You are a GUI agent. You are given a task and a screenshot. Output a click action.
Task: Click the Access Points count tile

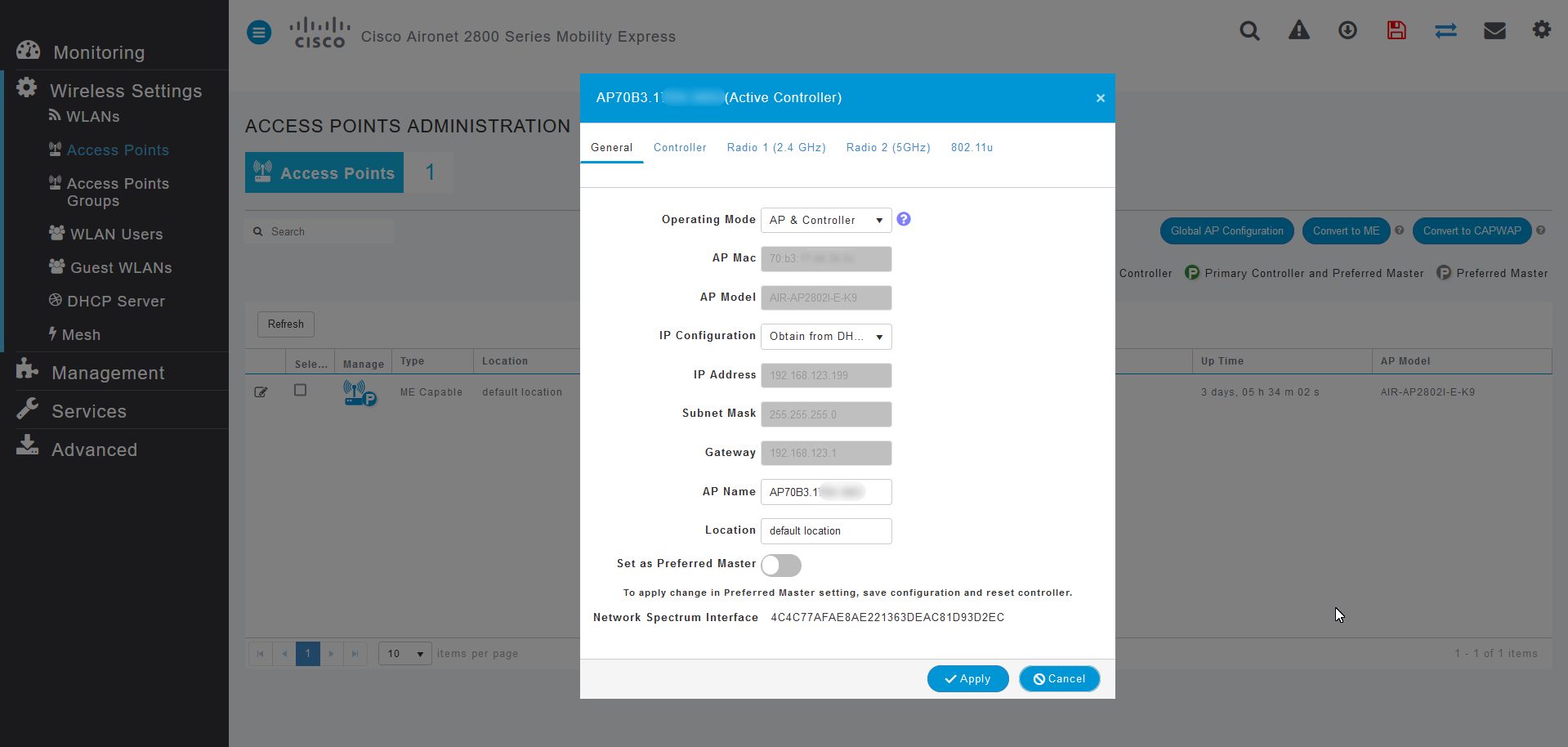click(349, 172)
